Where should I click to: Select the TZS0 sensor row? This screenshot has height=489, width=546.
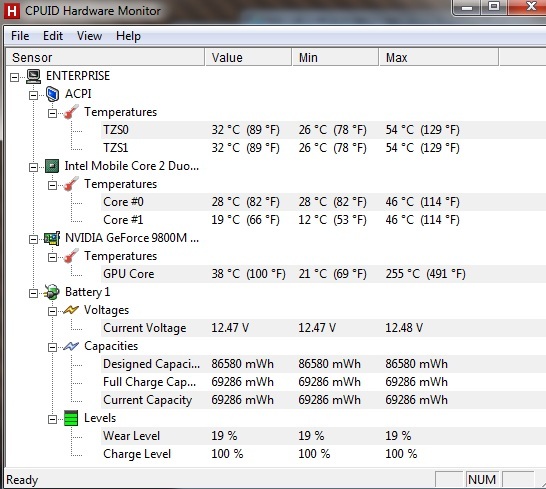(323, 130)
